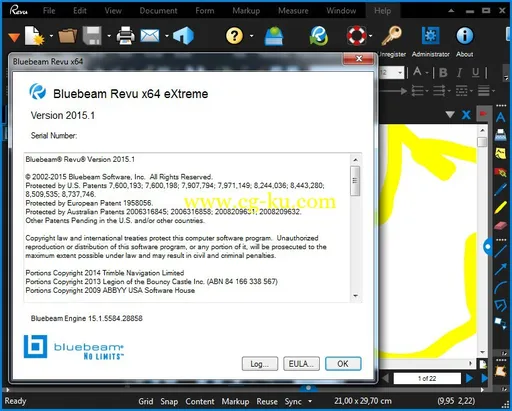
Task: Expand the email options dropdown arrow
Action: pos(166,36)
